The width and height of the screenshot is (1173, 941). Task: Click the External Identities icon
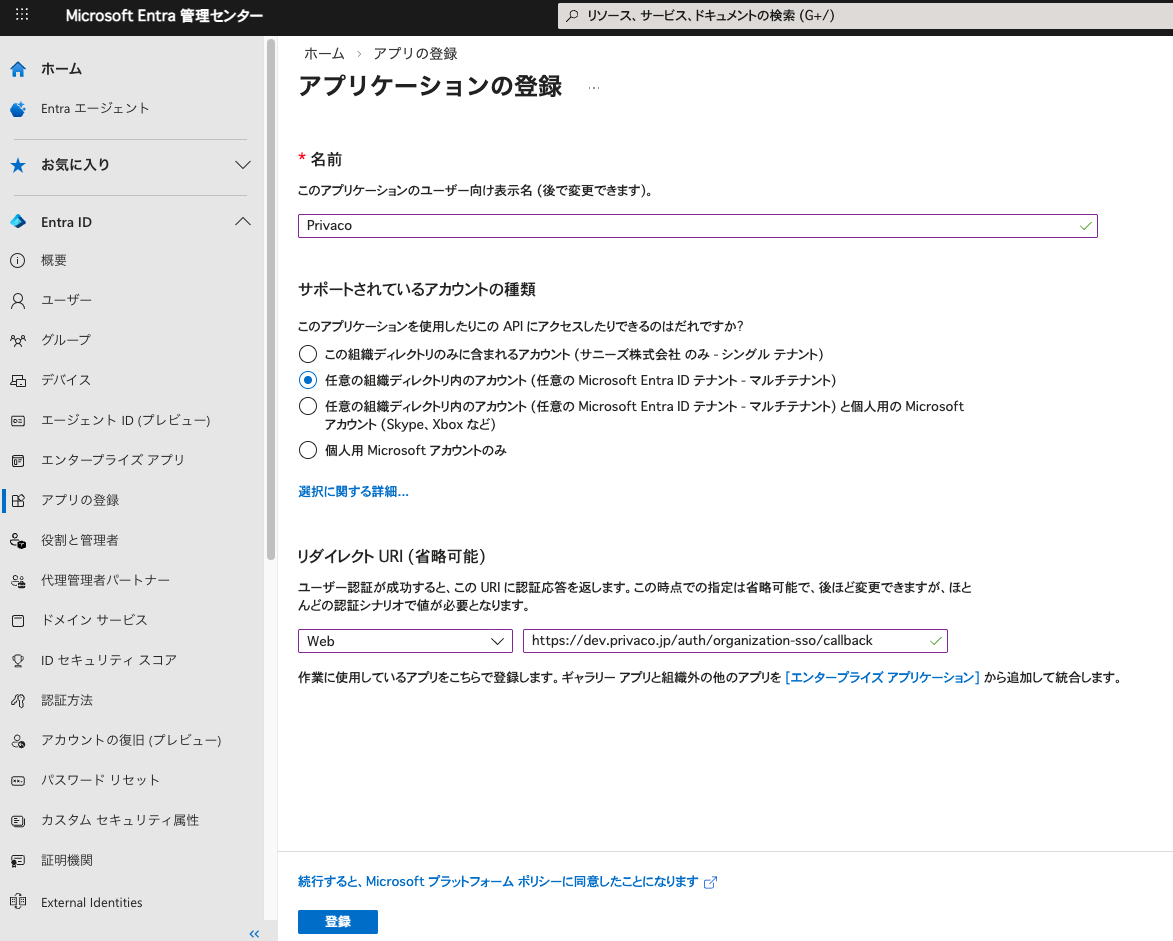coord(18,902)
